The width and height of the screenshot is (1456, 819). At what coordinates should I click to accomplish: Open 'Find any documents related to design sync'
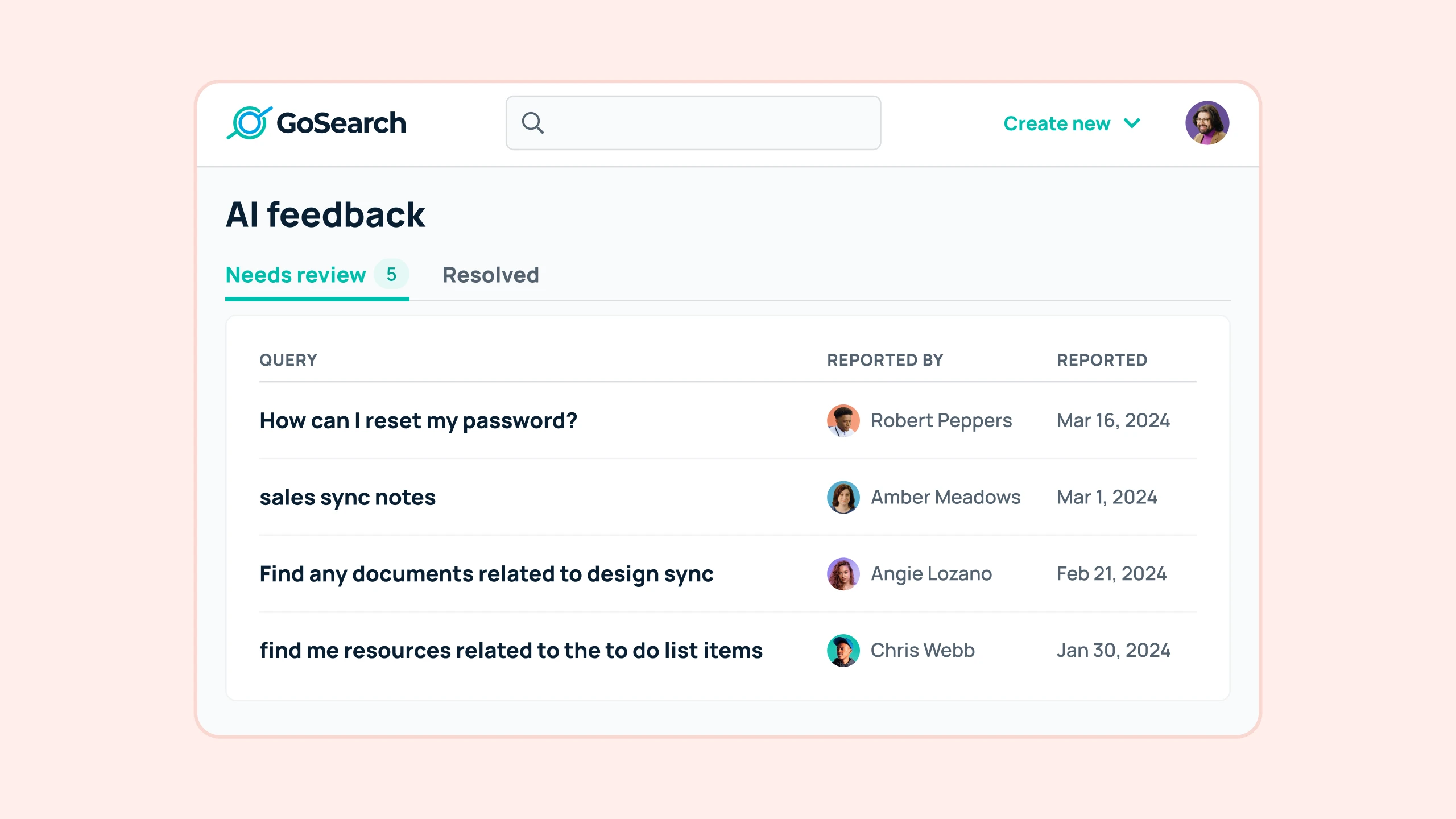coord(485,573)
